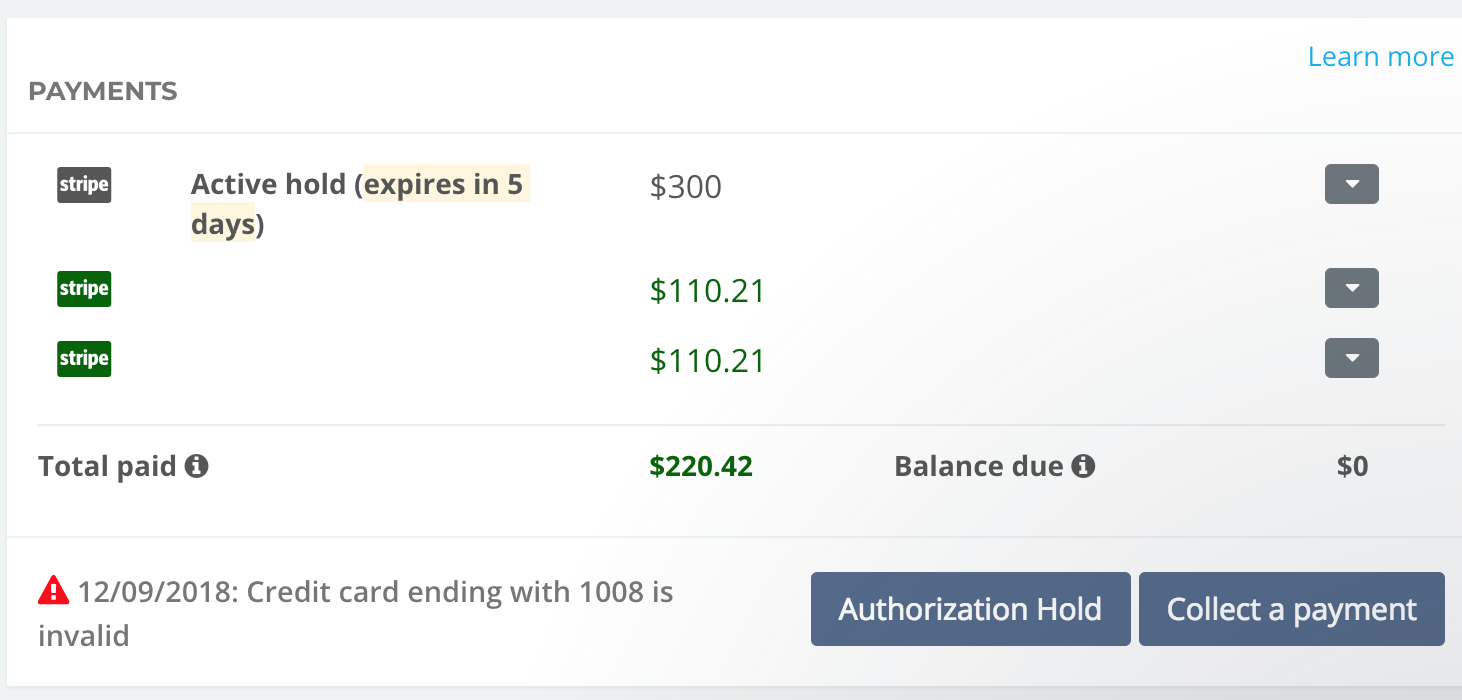
Task: Click the $0 balance due value
Action: pos(1352,466)
